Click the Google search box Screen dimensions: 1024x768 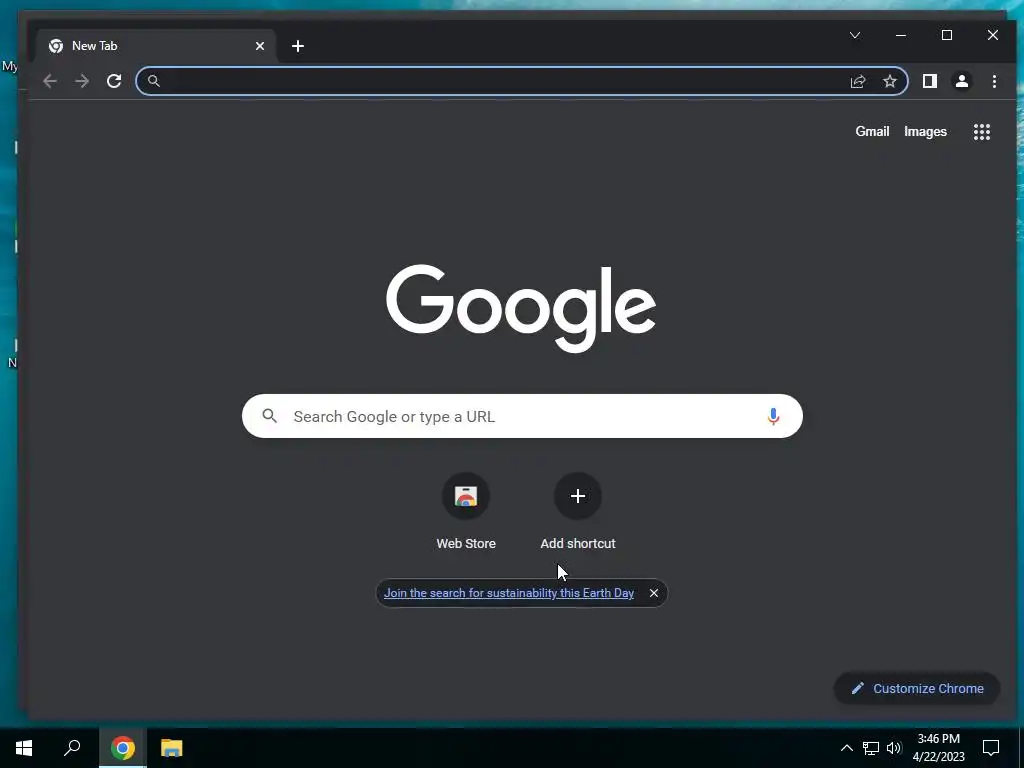[522, 416]
